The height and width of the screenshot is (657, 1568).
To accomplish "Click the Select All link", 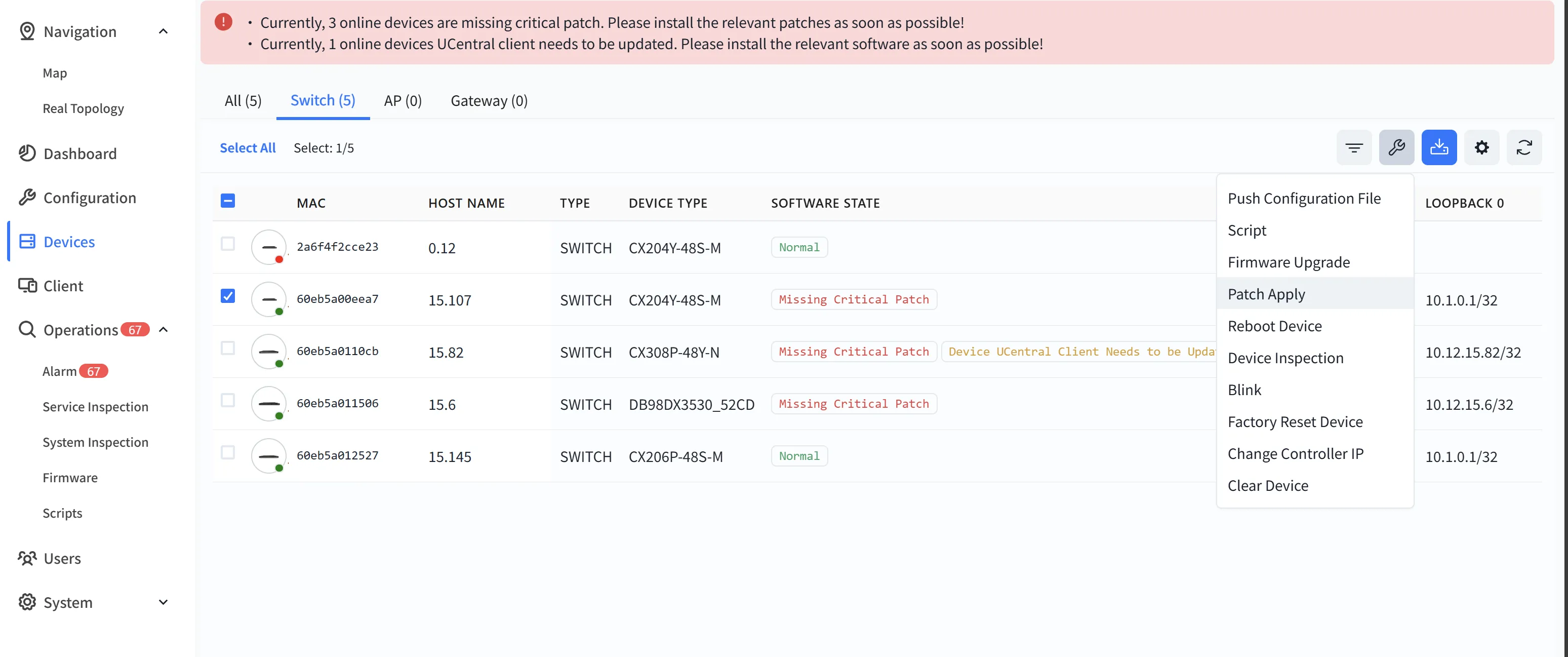I will click(x=248, y=147).
